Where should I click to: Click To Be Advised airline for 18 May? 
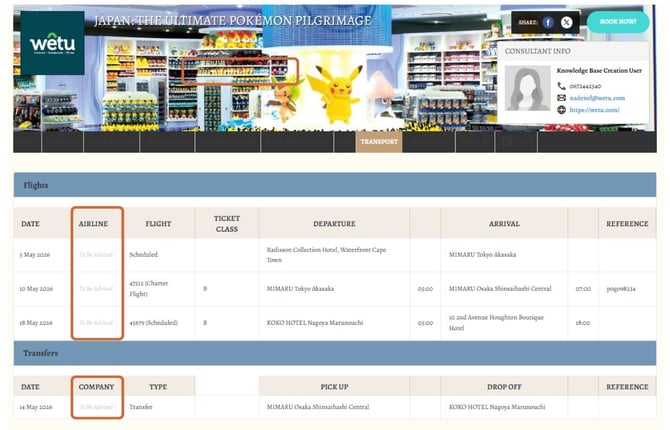(96, 323)
